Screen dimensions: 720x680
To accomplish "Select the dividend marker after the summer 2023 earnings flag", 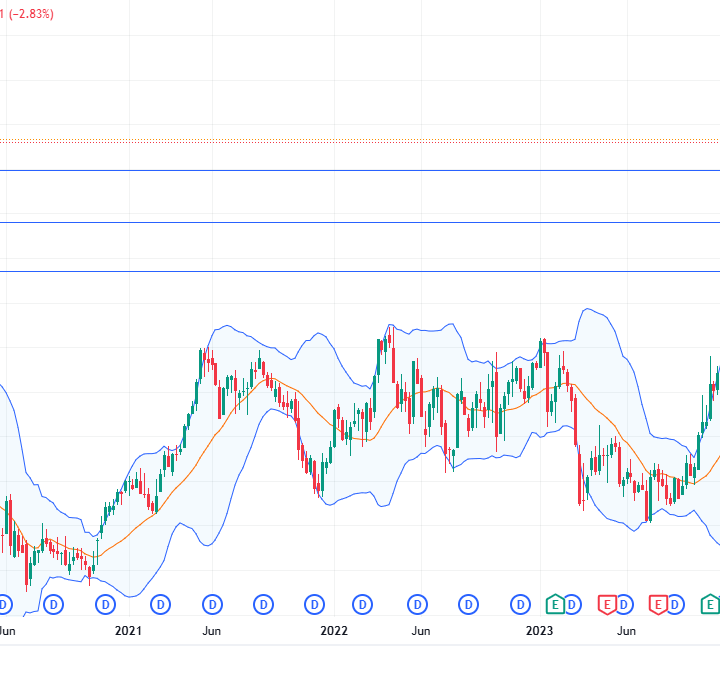I will click(x=675, y=605).
